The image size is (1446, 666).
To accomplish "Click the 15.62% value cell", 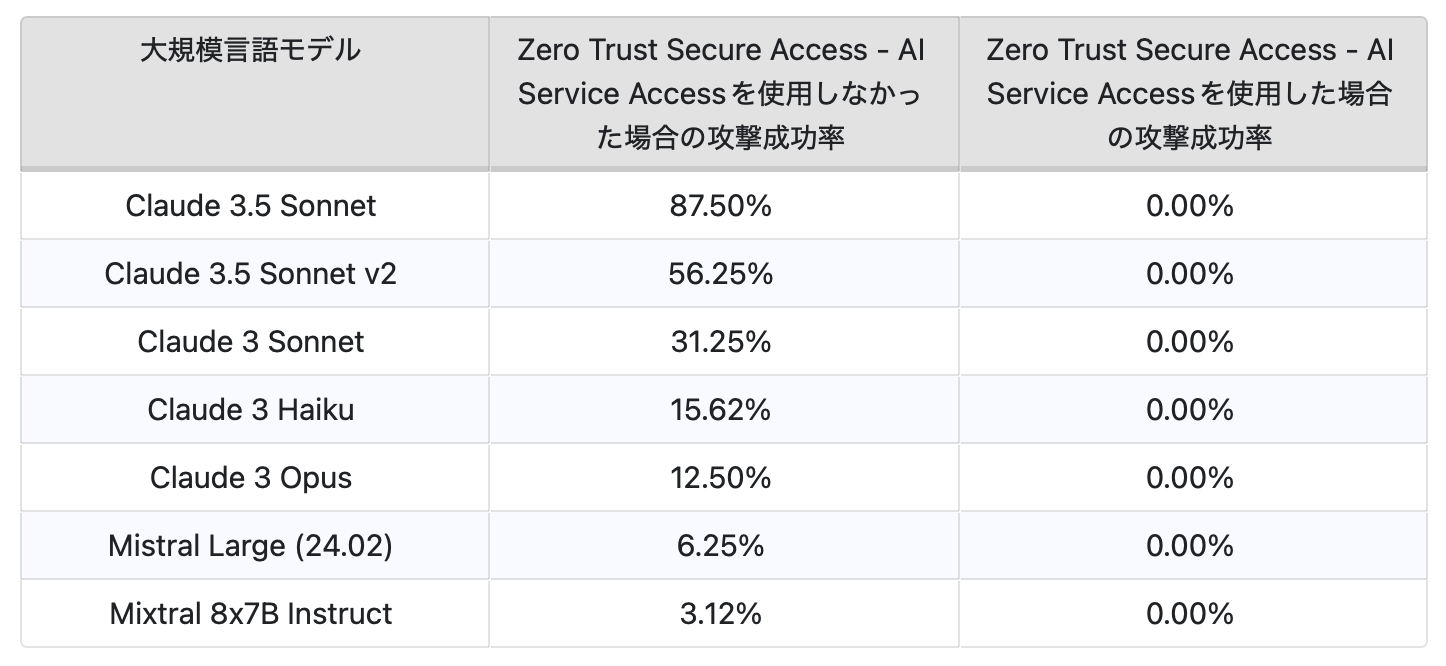I will [x=721, y=410].
